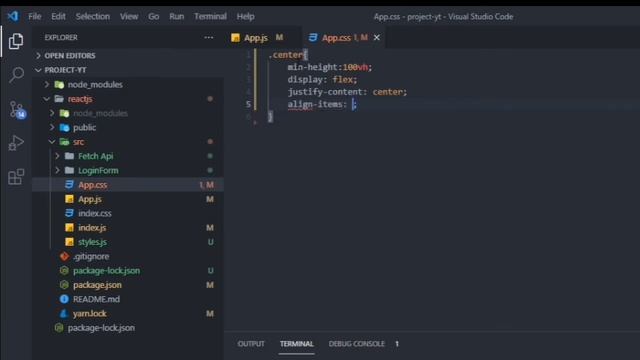Open the Explorer view in activity bar

coord(16,41)
